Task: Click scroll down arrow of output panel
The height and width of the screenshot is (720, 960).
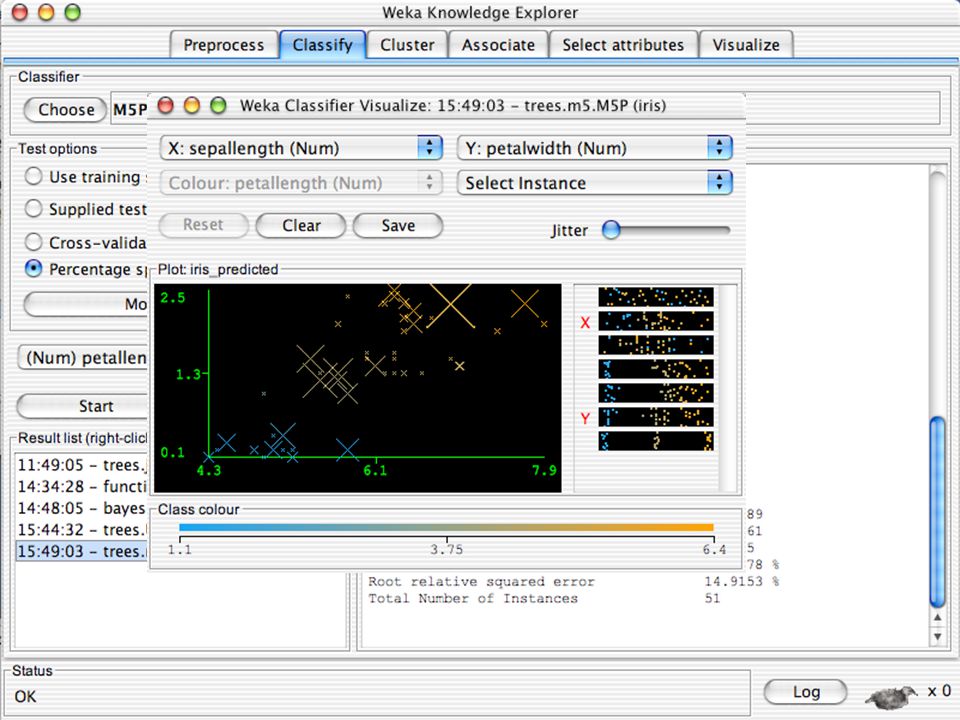Action: point(937,637)
